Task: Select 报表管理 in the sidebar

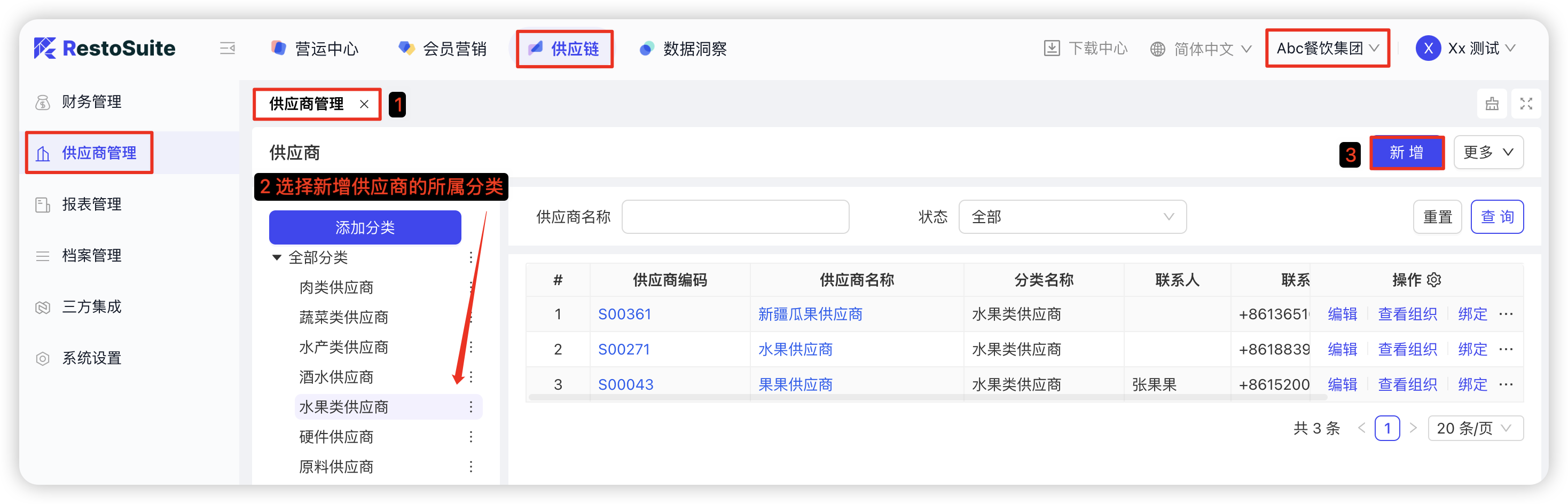Action: coord(91,204)
